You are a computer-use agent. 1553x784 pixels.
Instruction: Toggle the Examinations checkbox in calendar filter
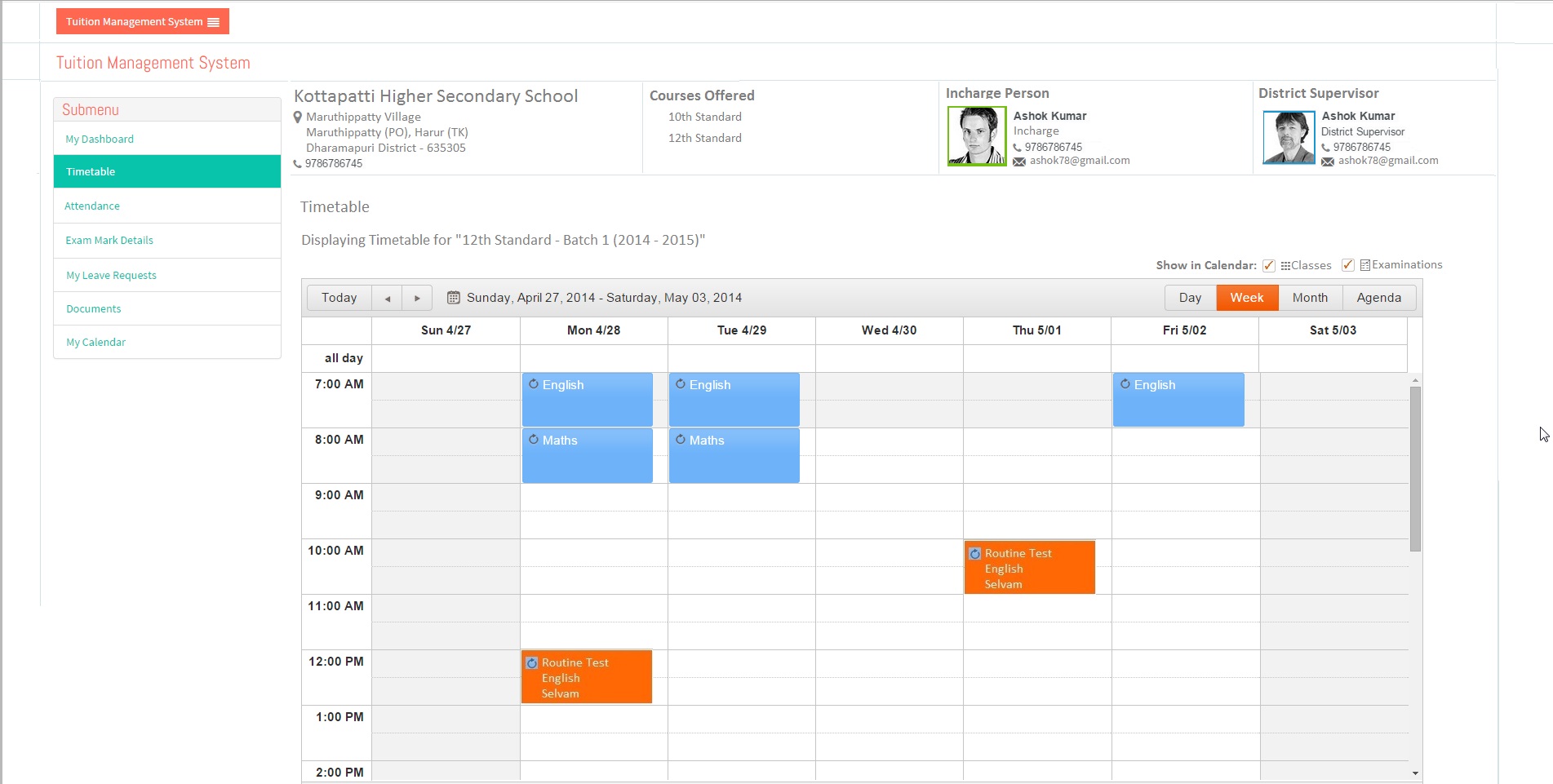pos(1348,265)
